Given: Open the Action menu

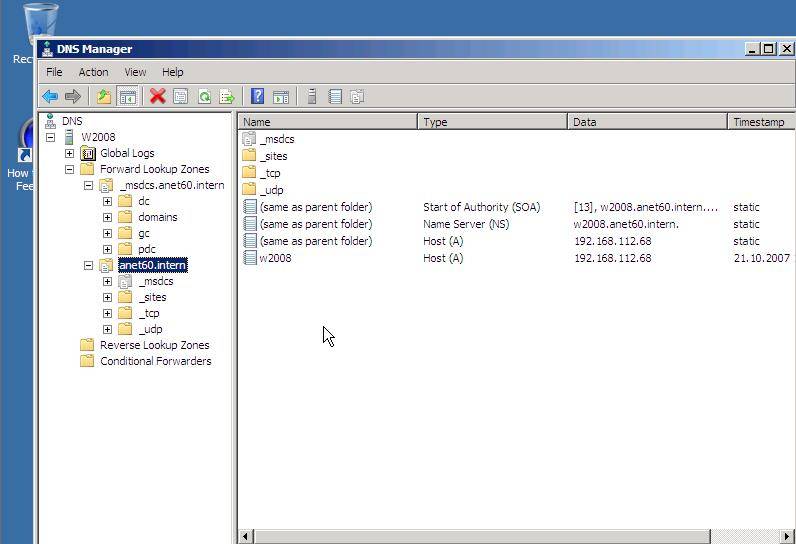Looking at the screenshot, I should 93,72.
